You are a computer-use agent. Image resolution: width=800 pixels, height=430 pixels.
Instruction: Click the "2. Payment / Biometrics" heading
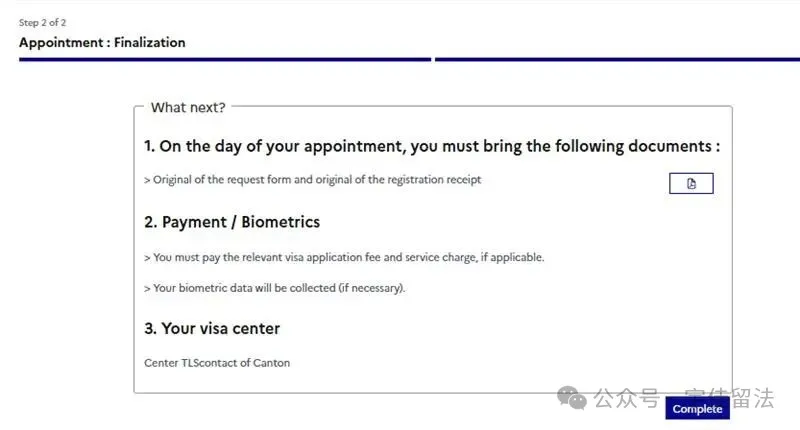[232, 222]
